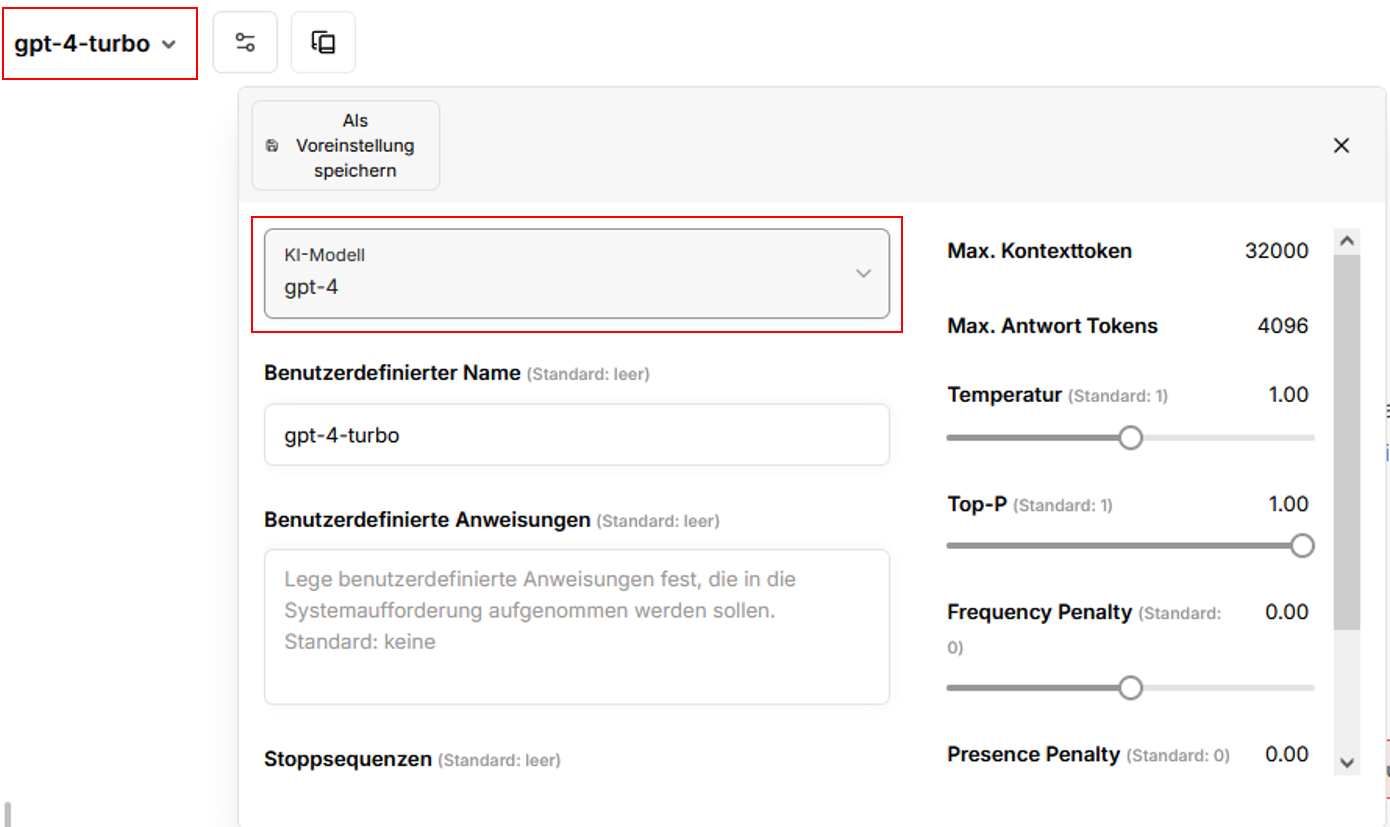Click the Benutzerdefinierter Name input field
This screenshot has width=1390, height=827.
pyautogui.click(x=576, y=435)
